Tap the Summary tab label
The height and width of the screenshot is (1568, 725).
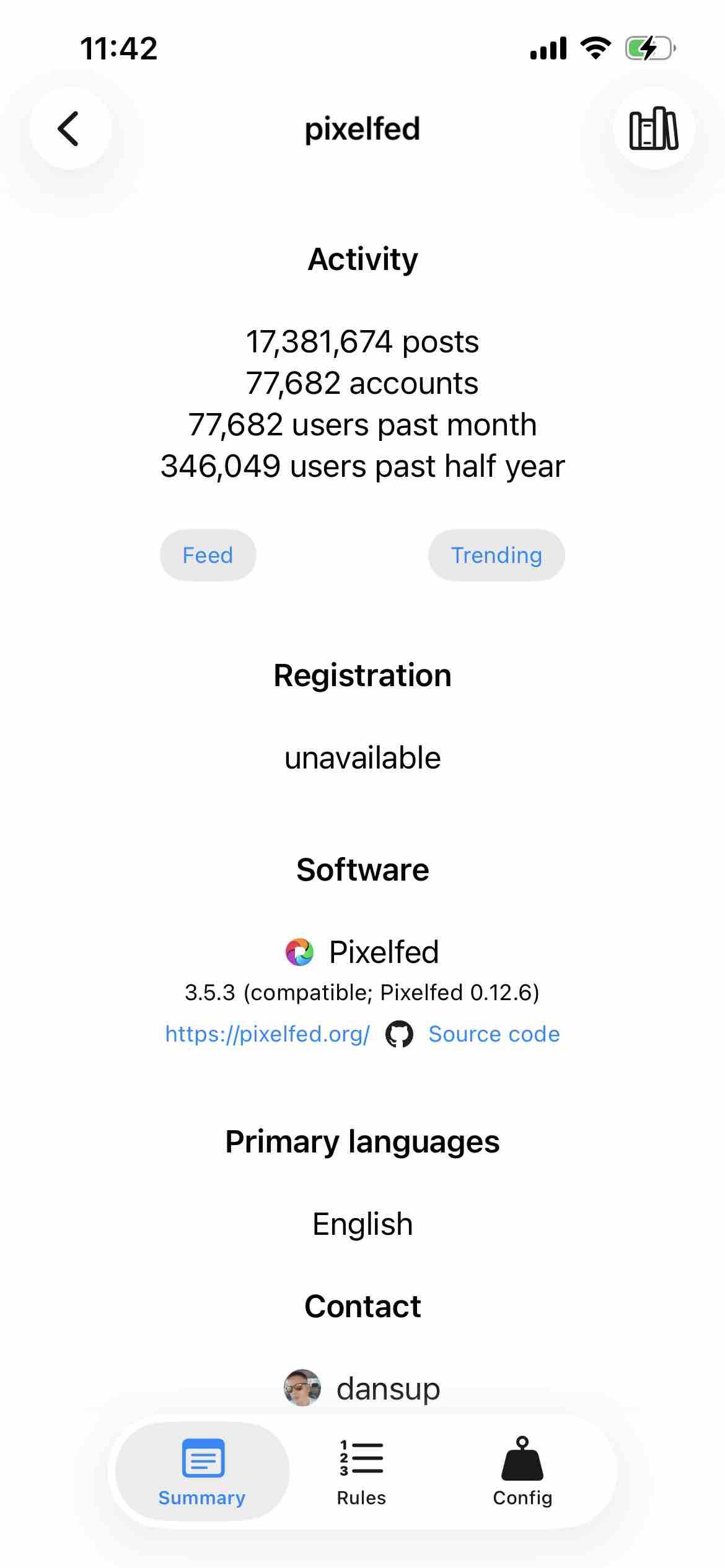(202, 1497)
